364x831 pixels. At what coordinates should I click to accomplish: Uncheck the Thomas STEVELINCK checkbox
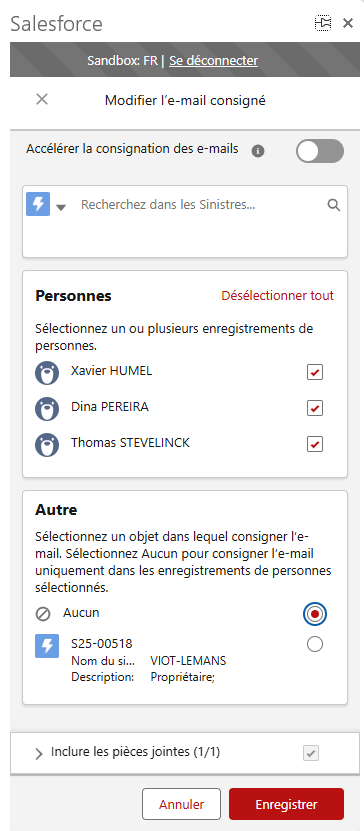(x=315, y=444)
